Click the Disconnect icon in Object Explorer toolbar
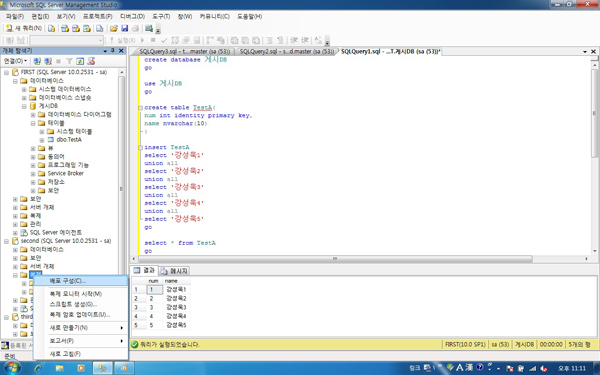The image size is (600, 375). (x=48, y=61)
